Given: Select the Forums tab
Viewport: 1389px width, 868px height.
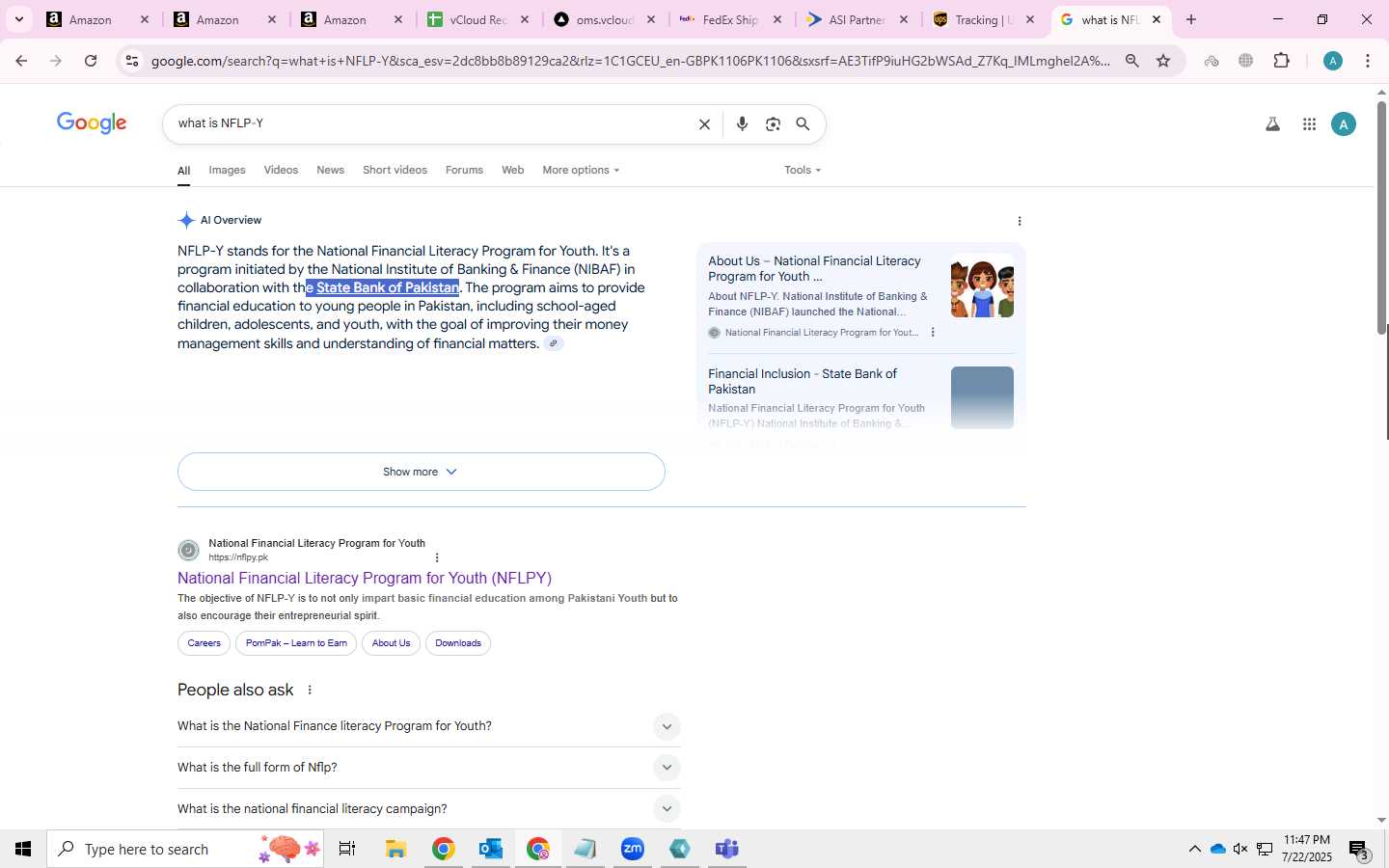Looking at the screenshot, I should coord(464,170).
